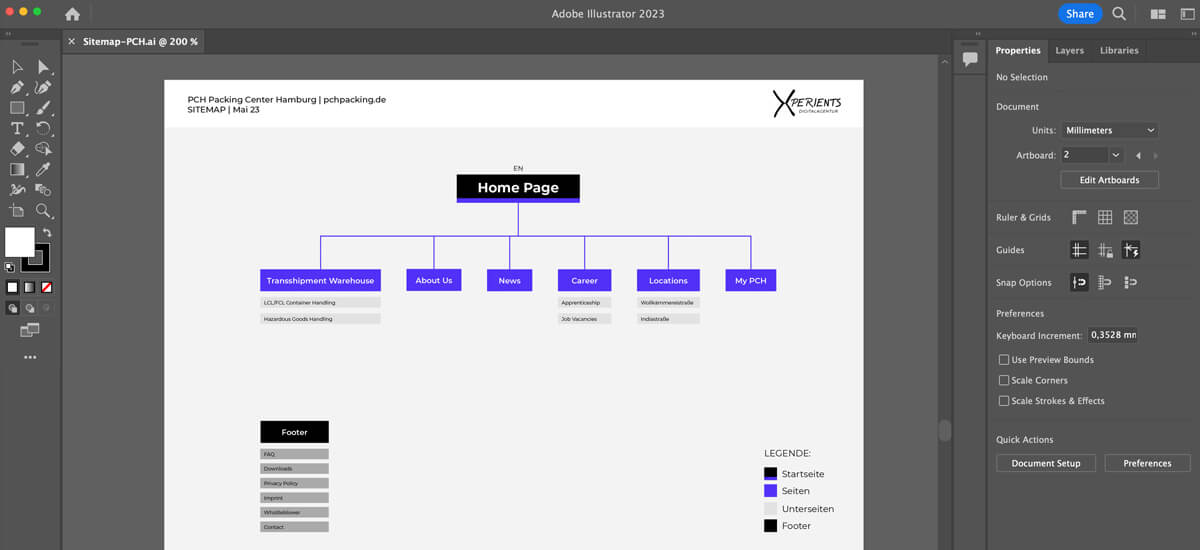
Task: Go to next artboard arrow
Action: pyautogui.click(x=1156, y=156)
